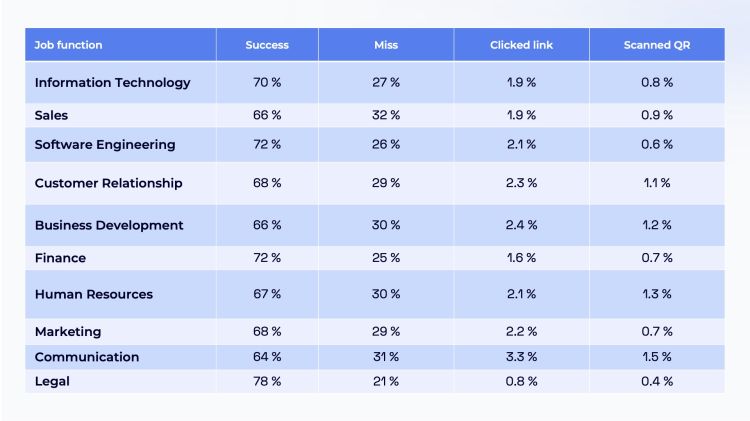Select the Human Resources row label

(x=94, y=294)
